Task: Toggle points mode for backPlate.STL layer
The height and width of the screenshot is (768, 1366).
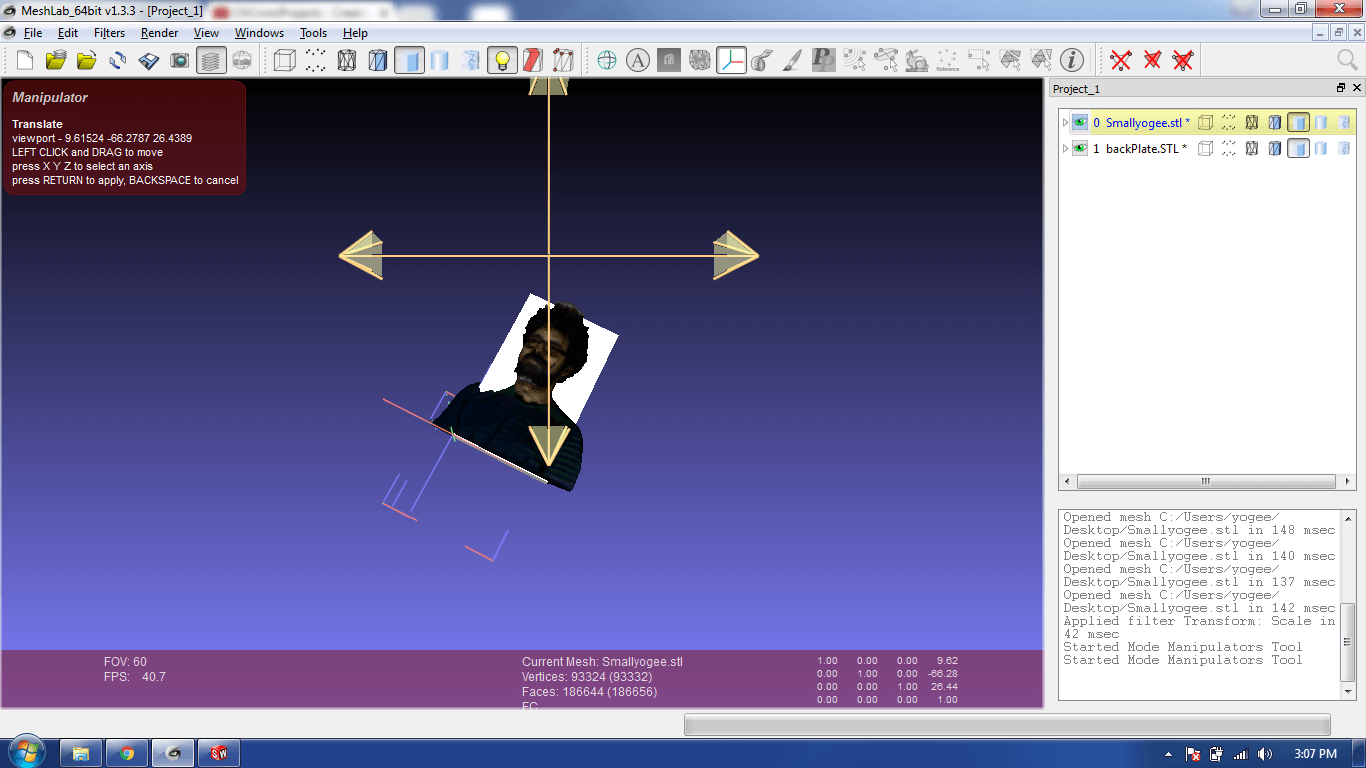Action: click(x=1229, y=149)
